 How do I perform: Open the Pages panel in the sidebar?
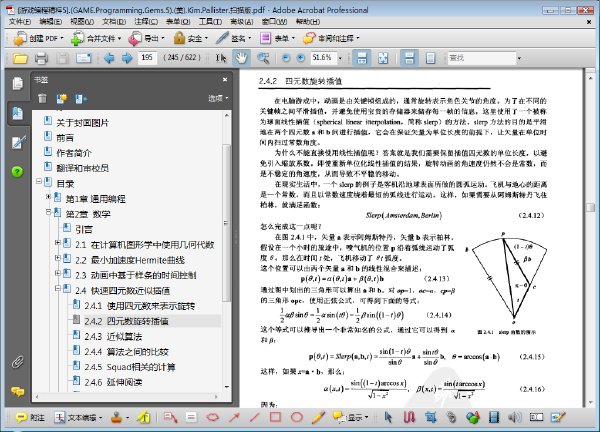coord(17,83)
